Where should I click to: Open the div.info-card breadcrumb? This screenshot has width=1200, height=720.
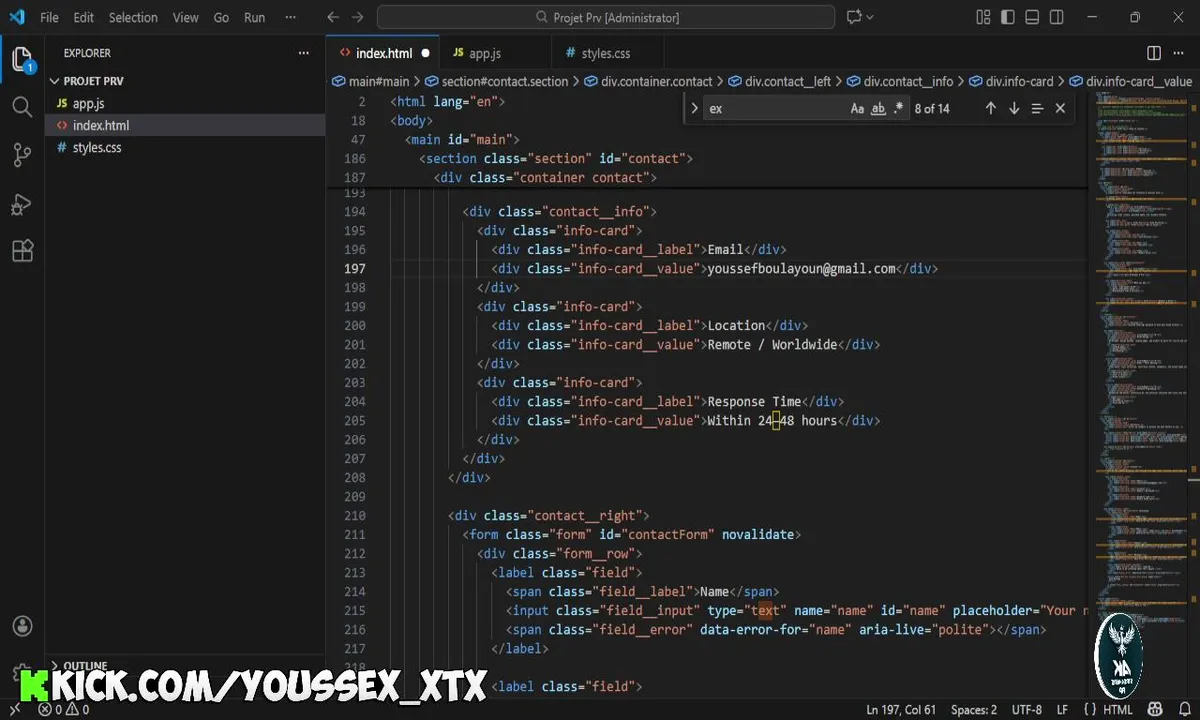[x=1011, y=81]
